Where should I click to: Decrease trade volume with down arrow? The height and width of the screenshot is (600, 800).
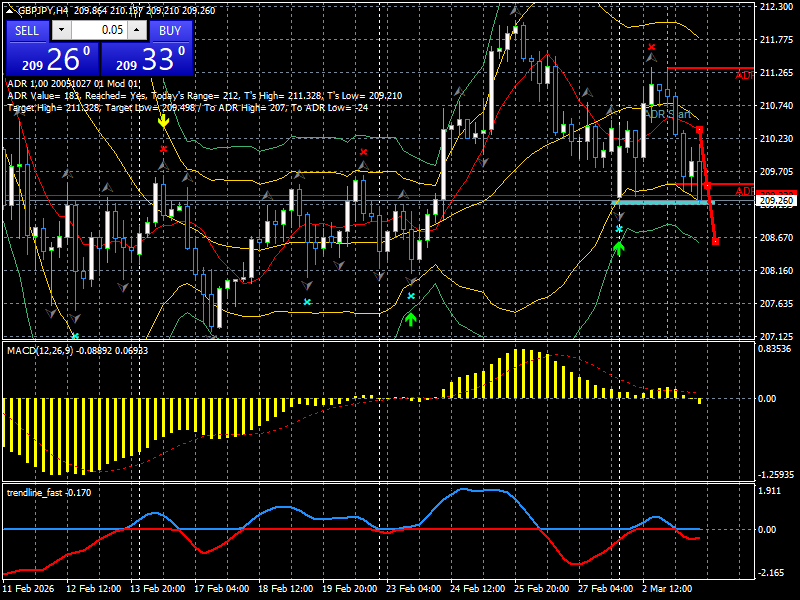tap(61, 31)
